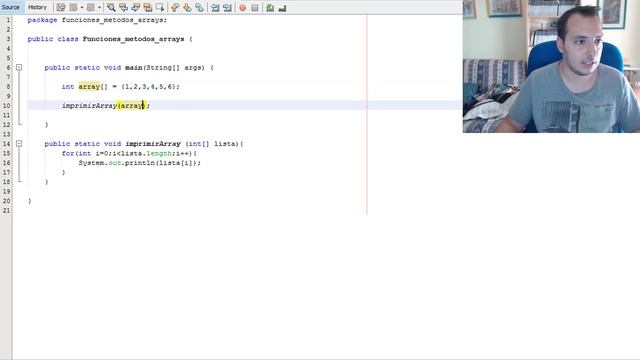Toggle Rectangular Selection icon
This screenshot has height=360, width=640.
click(160, 7)
